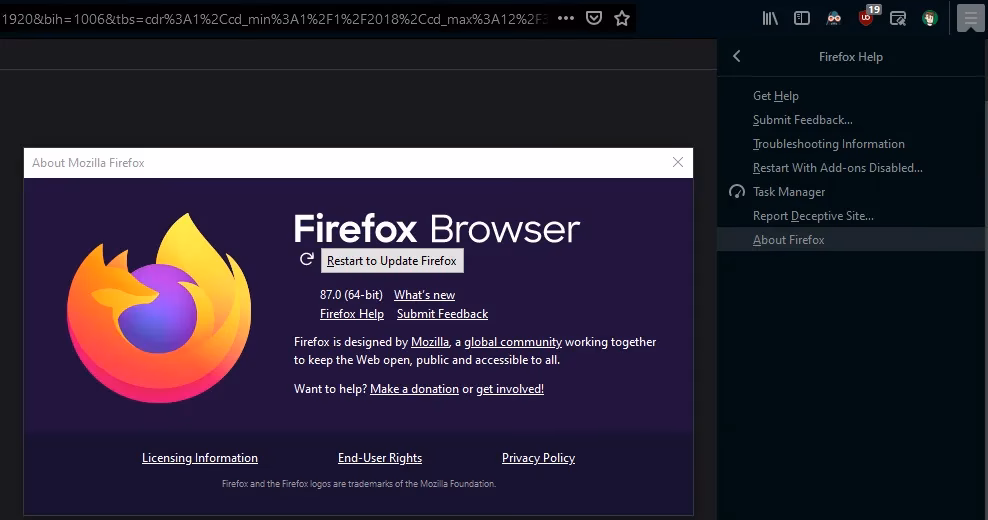Viewport: 988px width, 520px height.
Task: Open End-User Rights link
Action: point(380,458)
